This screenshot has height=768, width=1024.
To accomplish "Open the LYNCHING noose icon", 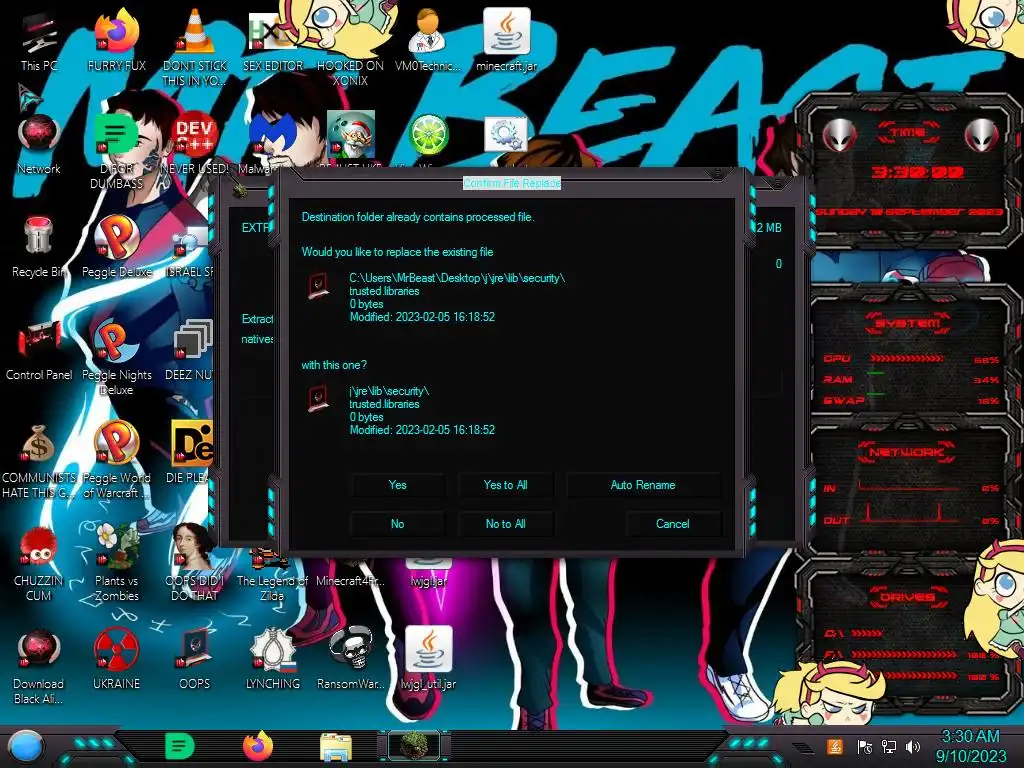I will (272, 658).
